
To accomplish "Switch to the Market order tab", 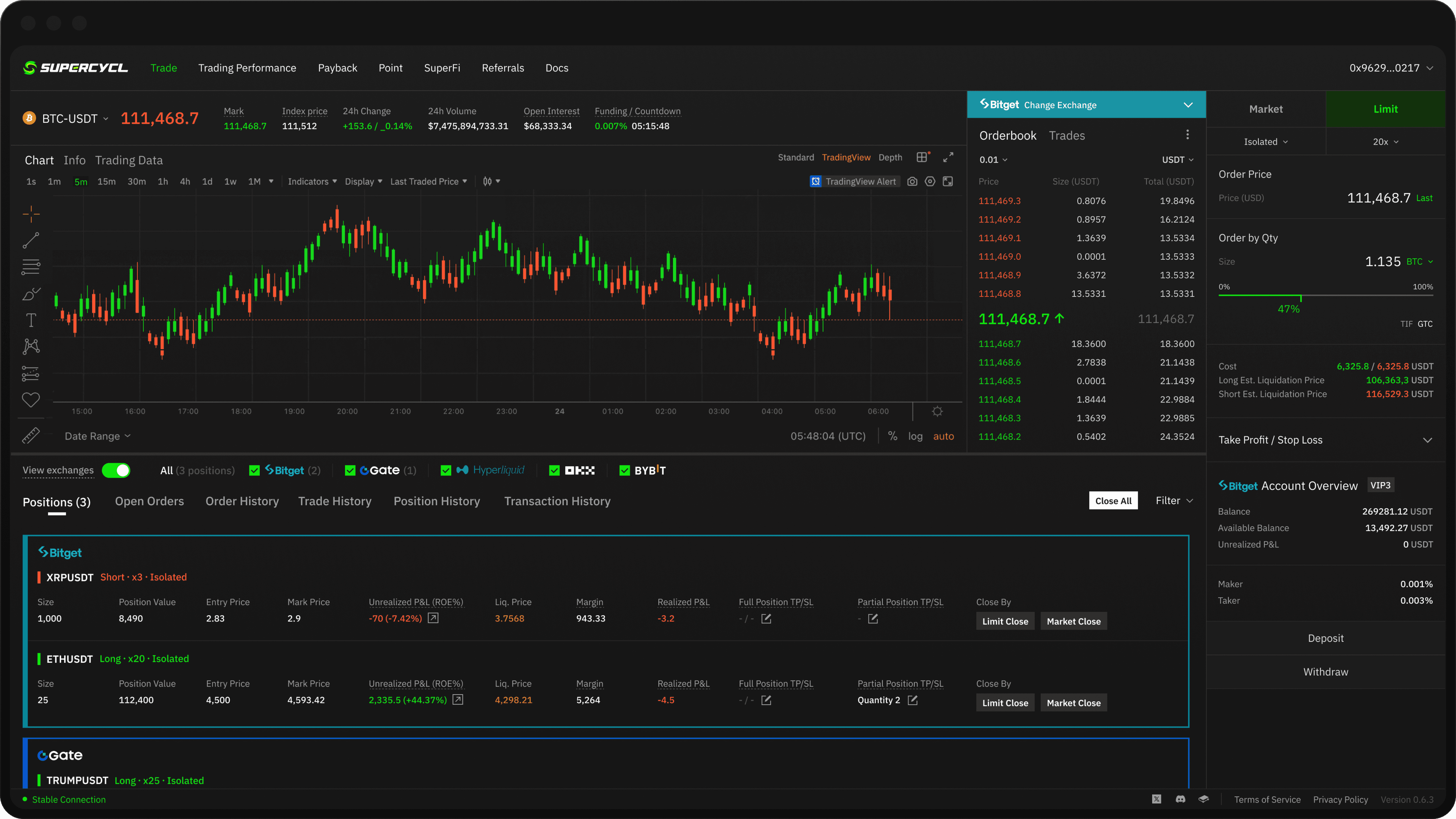I will tap(1266, 109).
